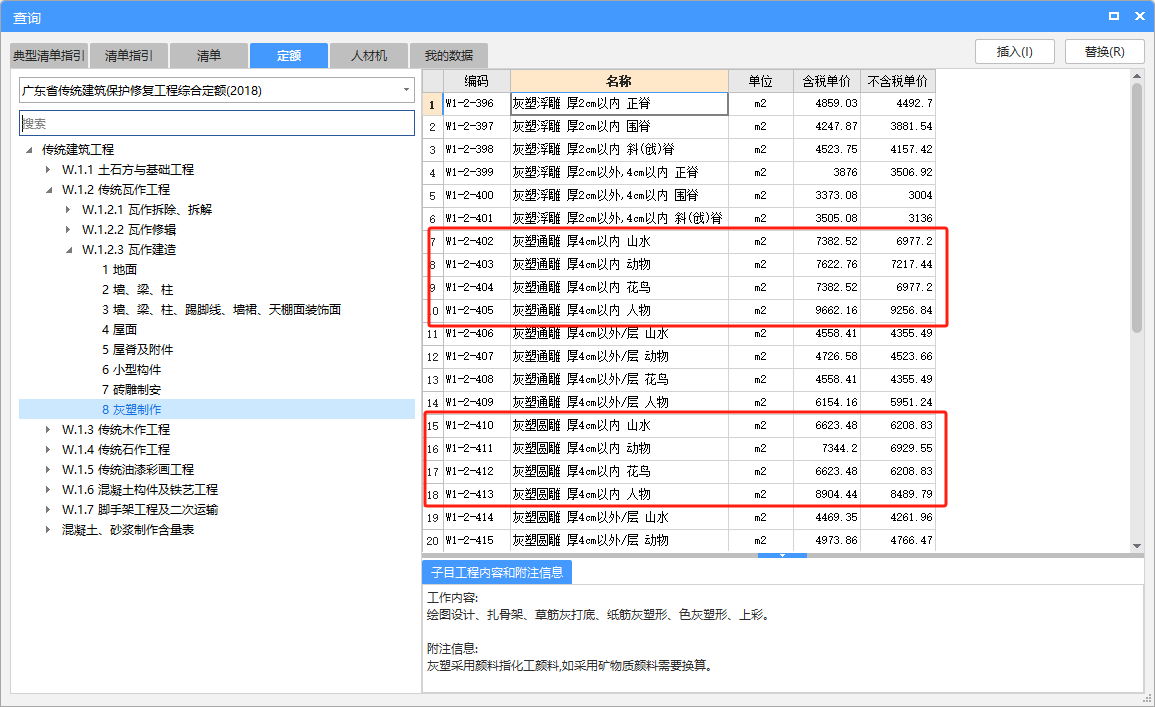The width and height of the screenshot is (1155, 707).
Task: Expand W.1.5 传统油漆彩画工程
Action: 48,469
